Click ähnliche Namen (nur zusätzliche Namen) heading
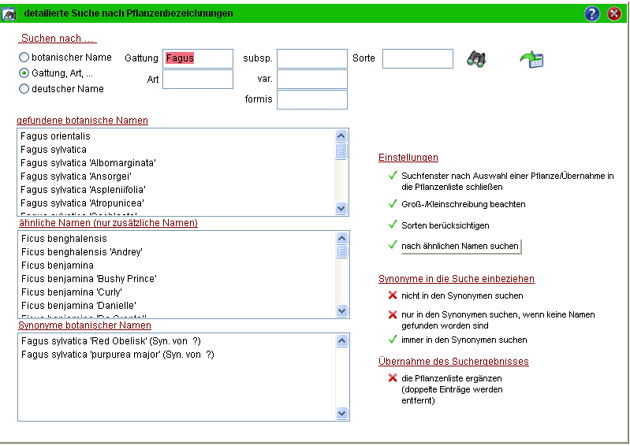Screen dimensions: 630x446 pos(108,223)
